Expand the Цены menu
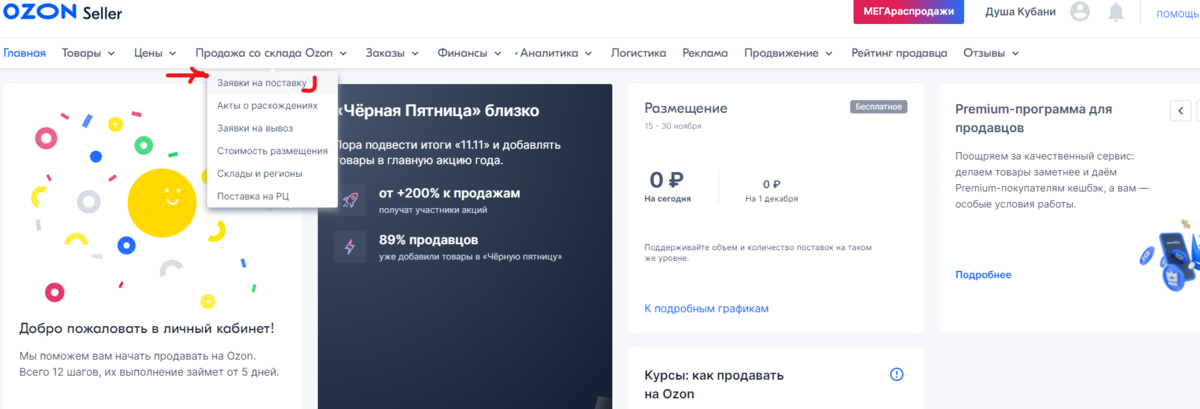 click(155, 53)
